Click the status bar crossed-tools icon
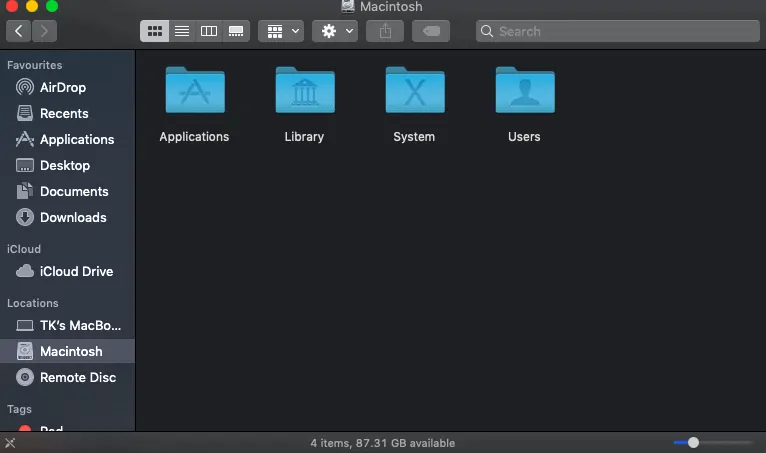 click(x=10, y=443)
